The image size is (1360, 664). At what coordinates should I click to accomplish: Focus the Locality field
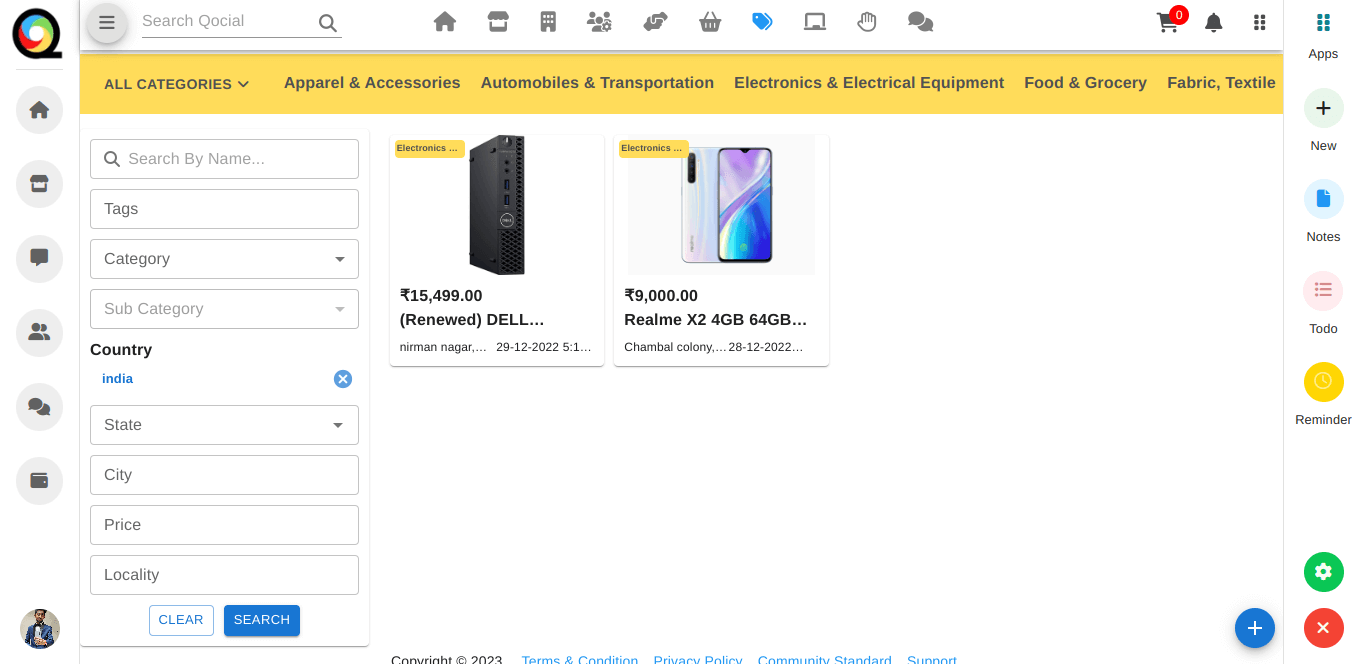pyautogui.click(x=224, y=575)
